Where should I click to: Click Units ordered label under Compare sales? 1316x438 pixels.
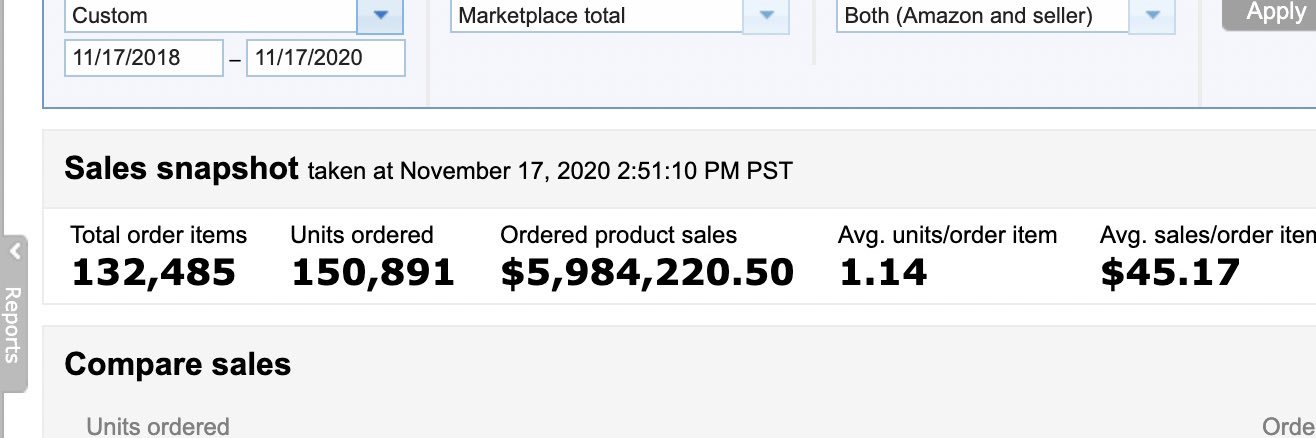tap(158, 427)
